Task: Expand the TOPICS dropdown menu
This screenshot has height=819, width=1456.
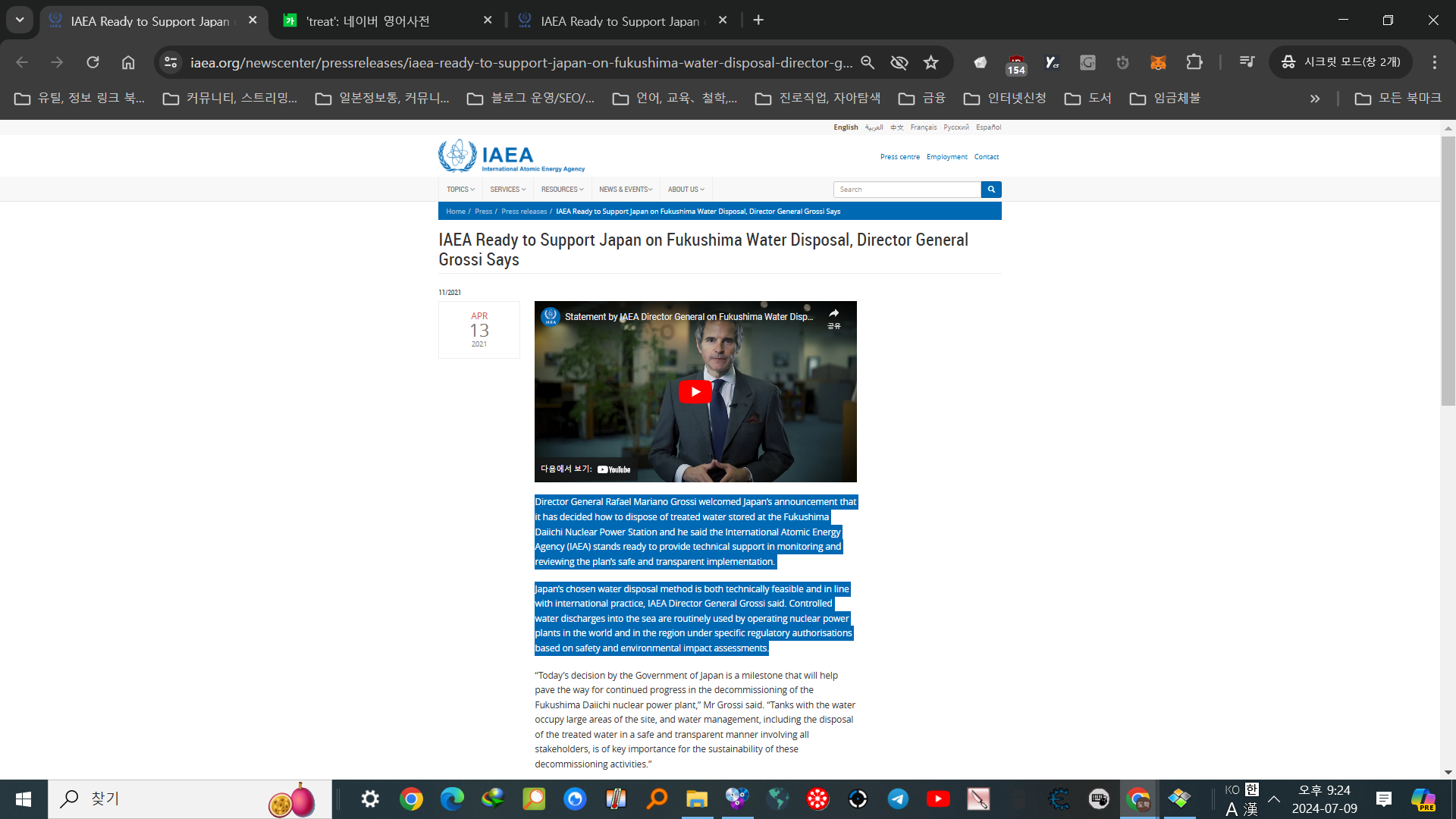Action: pyautogui.click(x=460, y=190)
